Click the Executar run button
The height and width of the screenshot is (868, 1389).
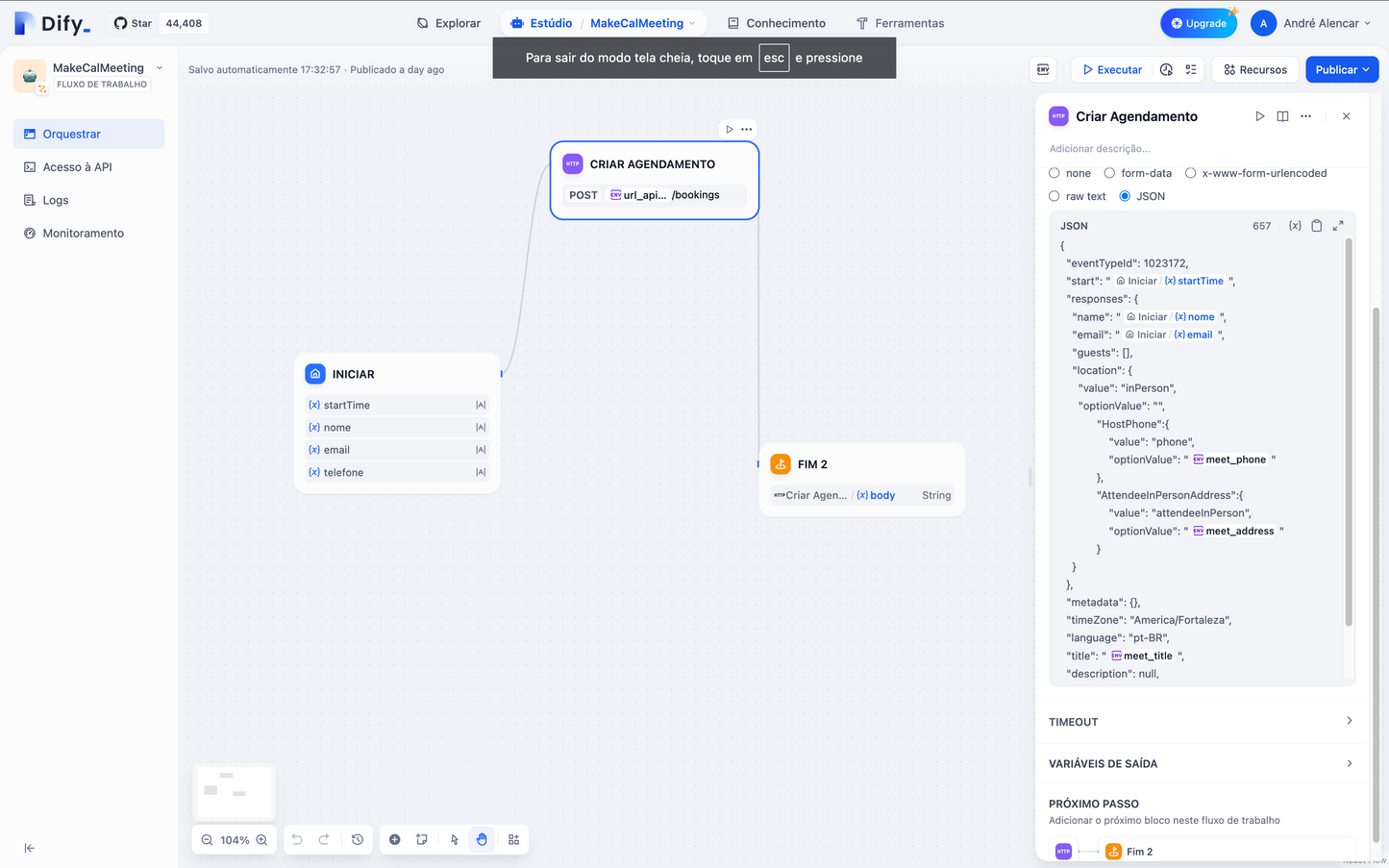(1112, 69)
